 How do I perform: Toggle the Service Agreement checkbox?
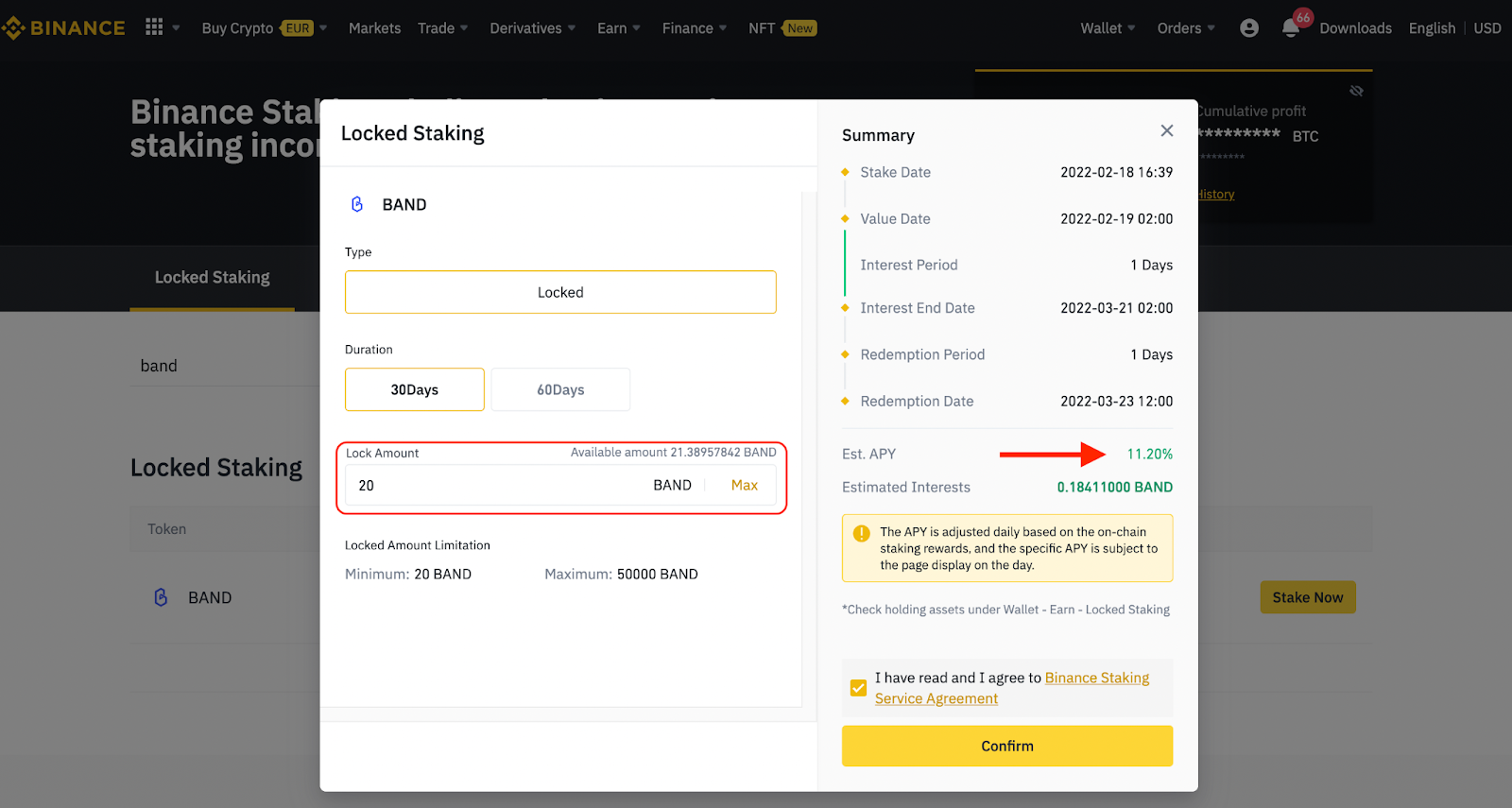[x=858, y=688]
